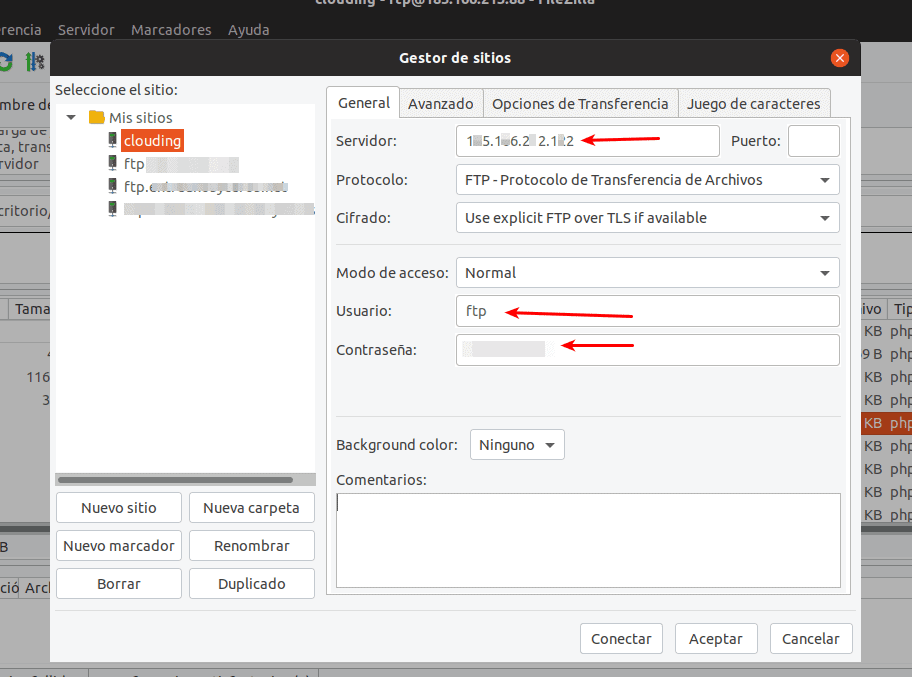
Task: Open the Cifrado dropdown
Action: tap(647, 218)
